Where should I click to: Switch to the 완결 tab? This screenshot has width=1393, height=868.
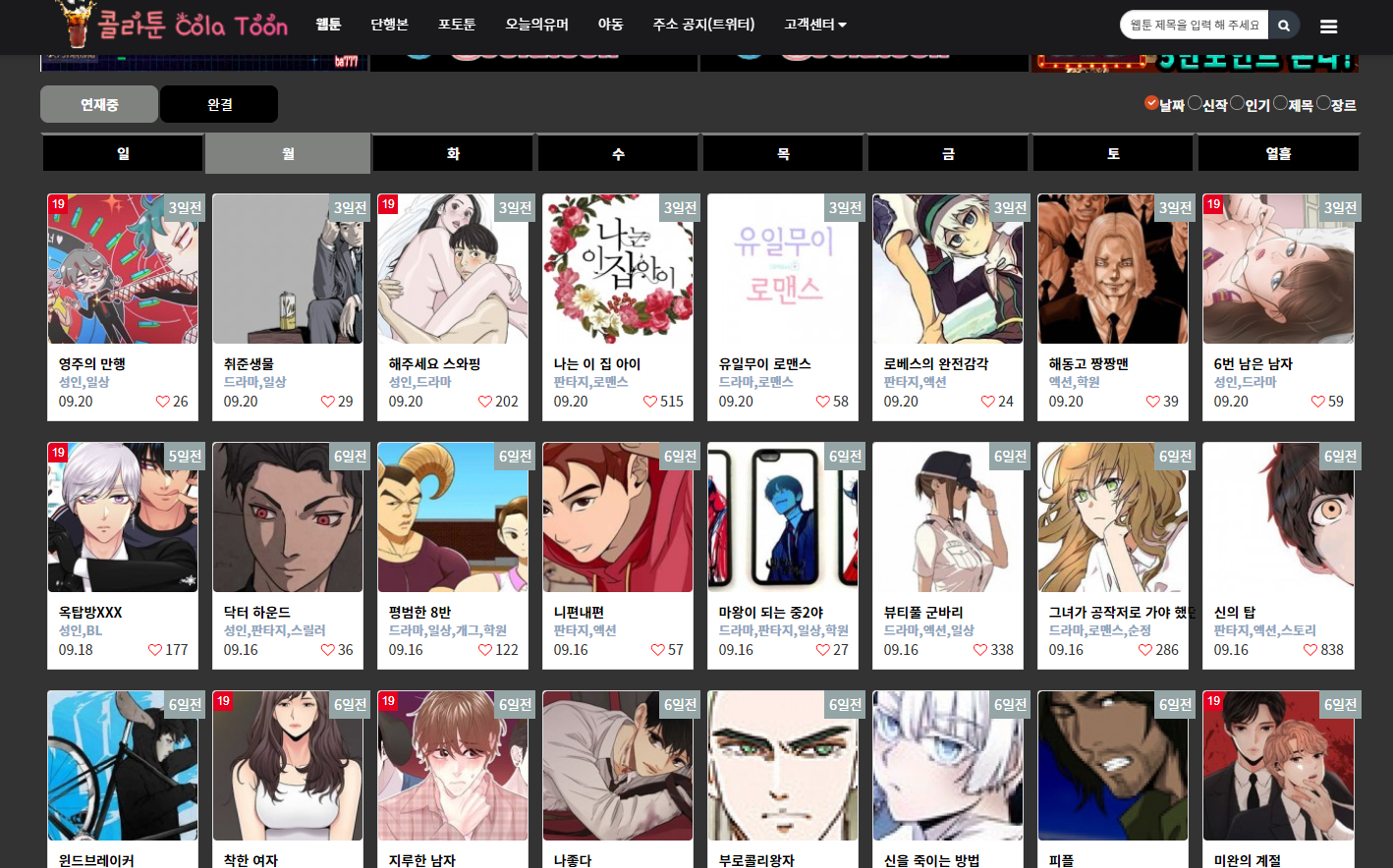219,104
